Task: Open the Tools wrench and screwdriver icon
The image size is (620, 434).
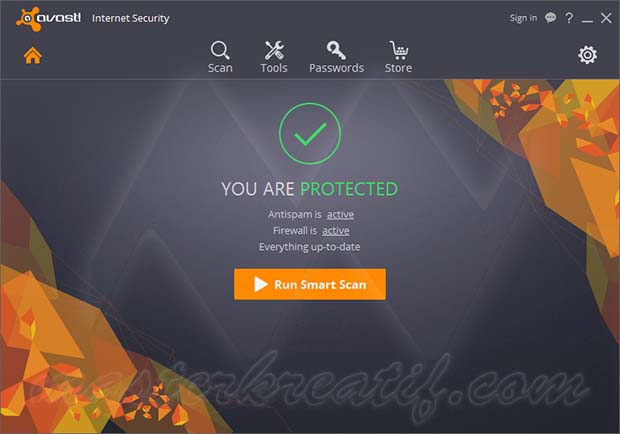Action: 274,50
